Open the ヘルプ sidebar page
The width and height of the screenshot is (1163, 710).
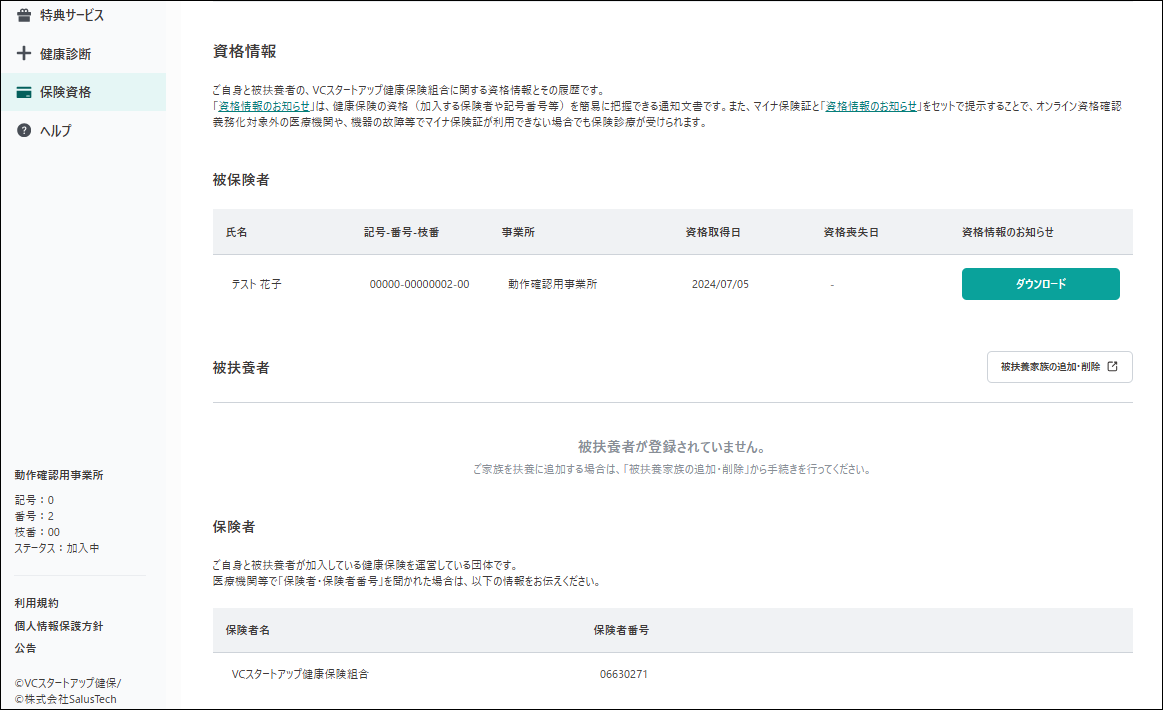pos(56,131)
